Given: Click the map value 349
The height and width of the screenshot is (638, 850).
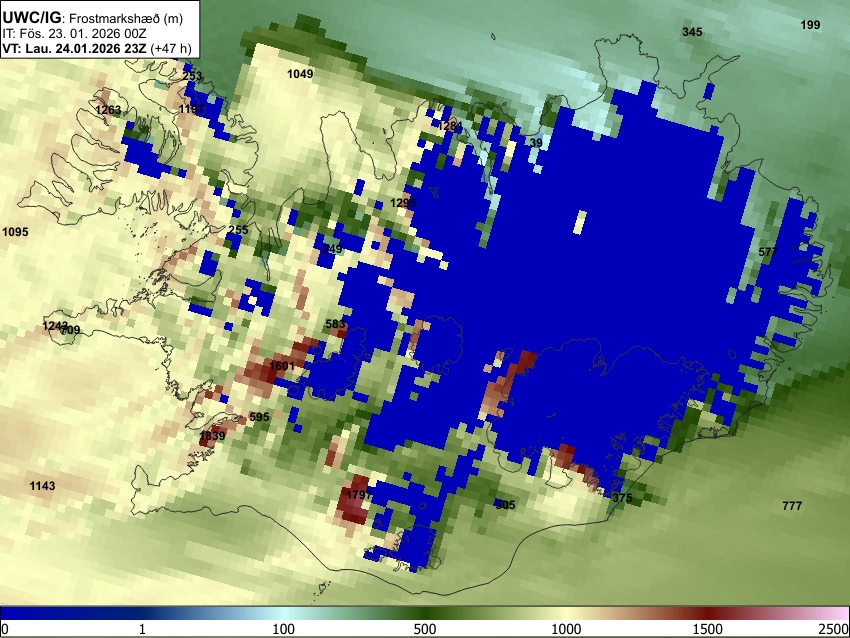Looking at the screenshot, I should 332,249.
